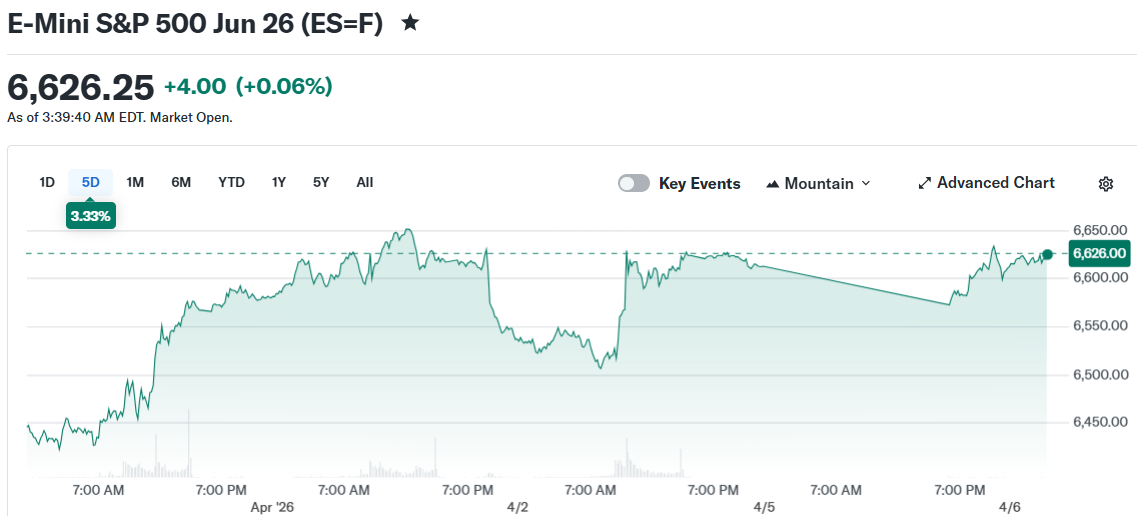
Task: View the 5Y chart range
Action: pos(321,182)
